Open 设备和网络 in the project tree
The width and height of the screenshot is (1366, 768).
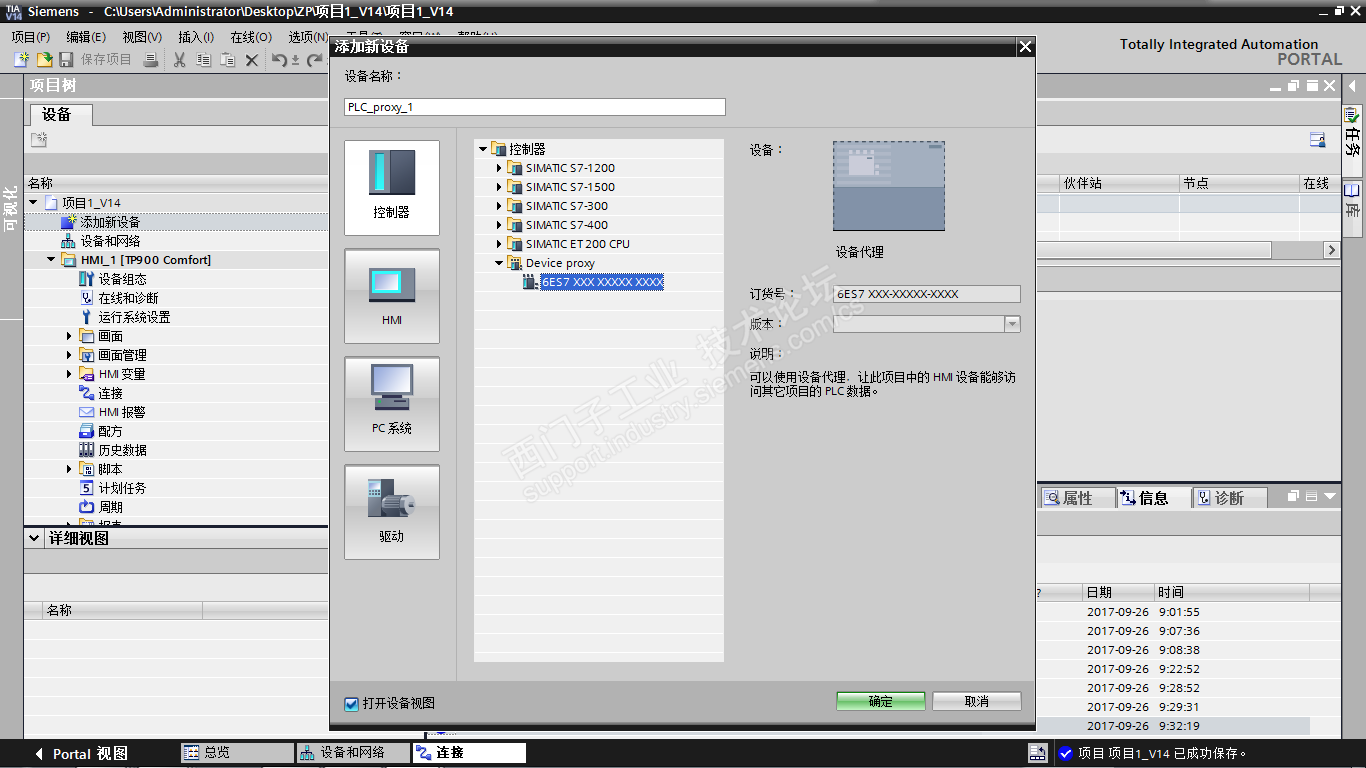(x=110, y=241)
